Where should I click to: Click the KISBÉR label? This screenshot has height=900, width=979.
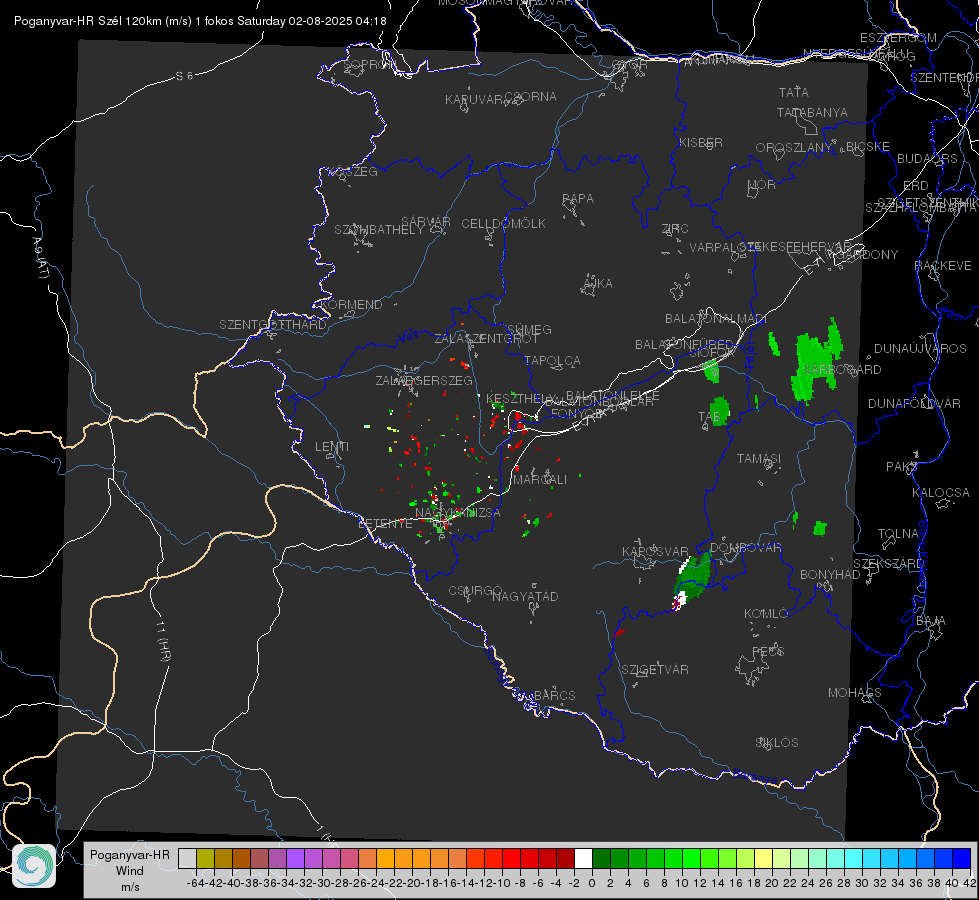point(701,143)
